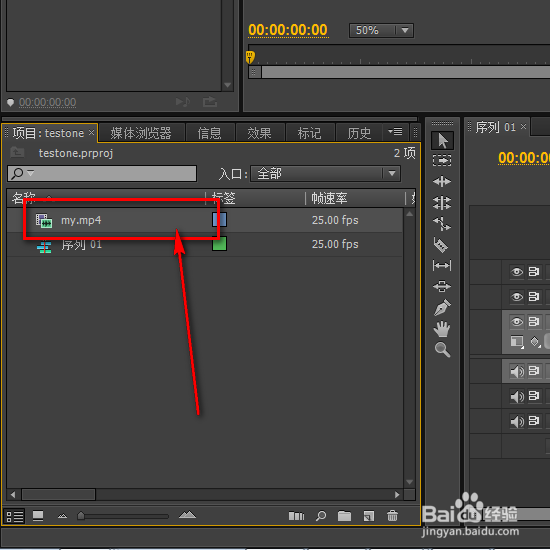Click the export frame icon in source monitor
Viewport: 550px width, 550px height.
tap(210, 102)
